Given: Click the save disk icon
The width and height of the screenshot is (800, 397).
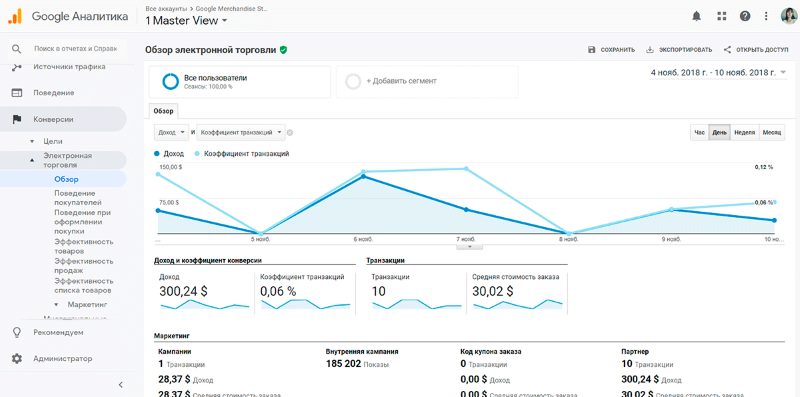Looking at the screenshot, I should (x=592, y=50).
